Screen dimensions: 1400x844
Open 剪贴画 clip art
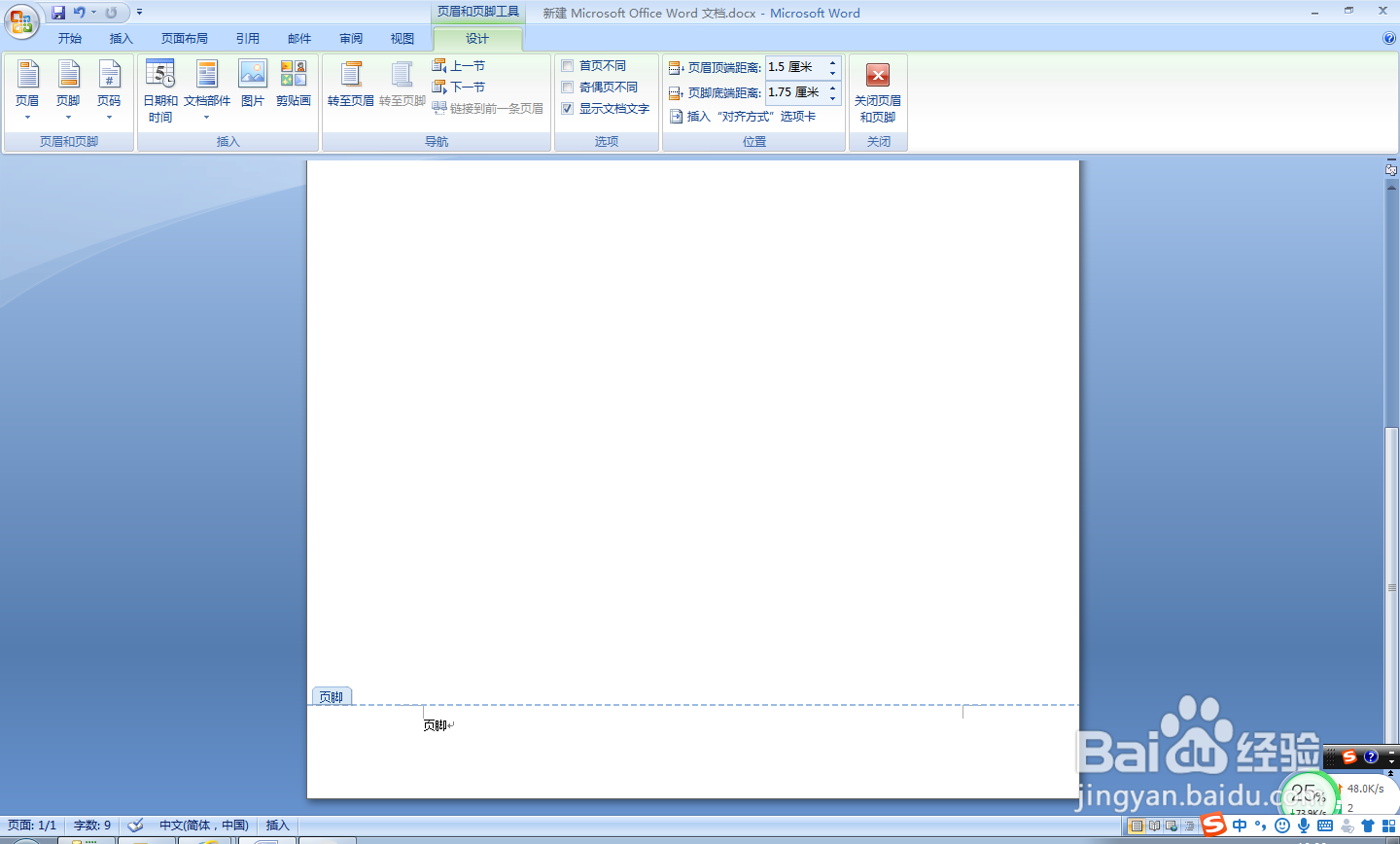point(294,84)
